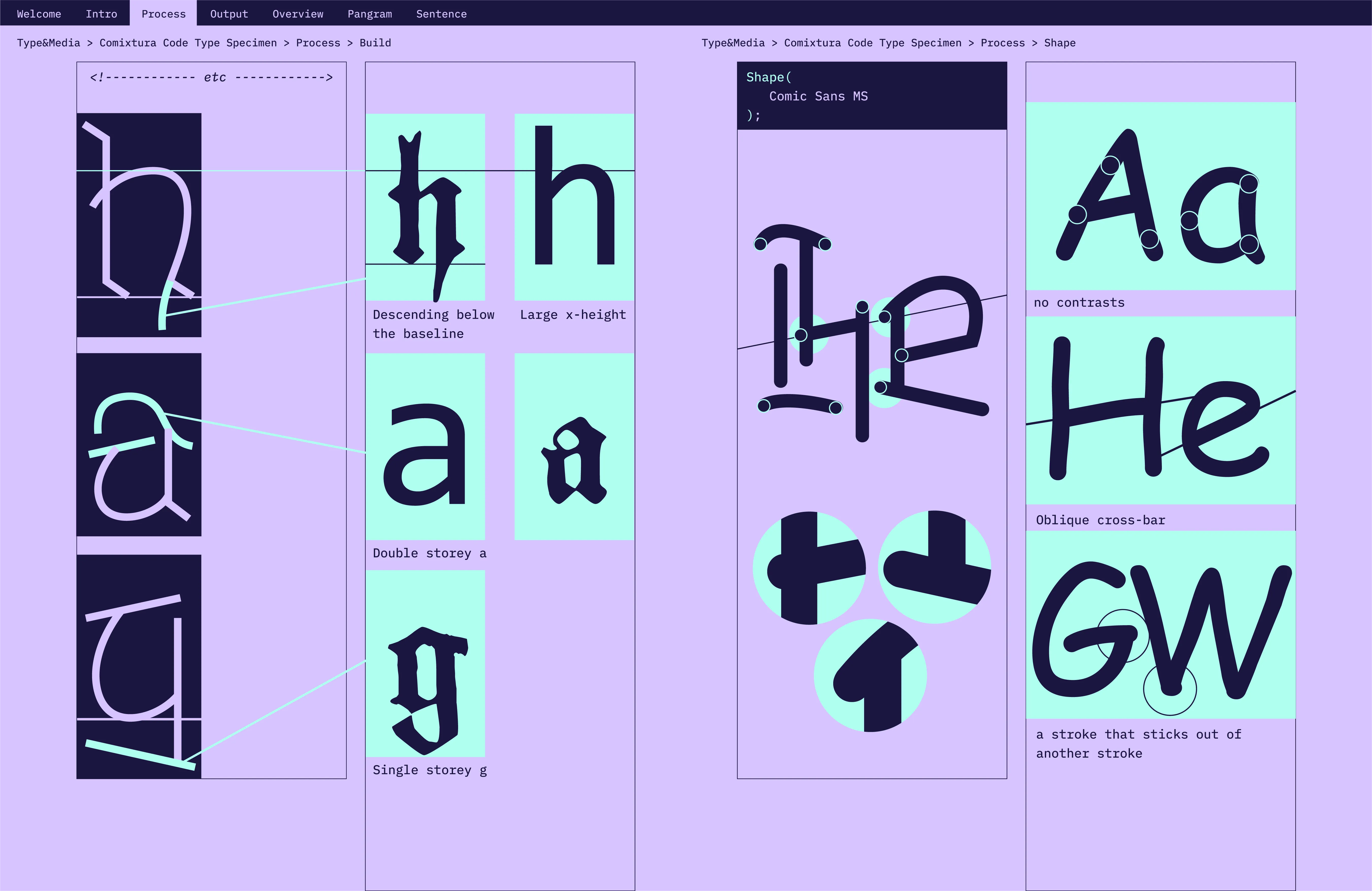Click 'Type&Media' in the Build breadcrumb
This screenshot has width=1372, height=891.
point(48,43)
